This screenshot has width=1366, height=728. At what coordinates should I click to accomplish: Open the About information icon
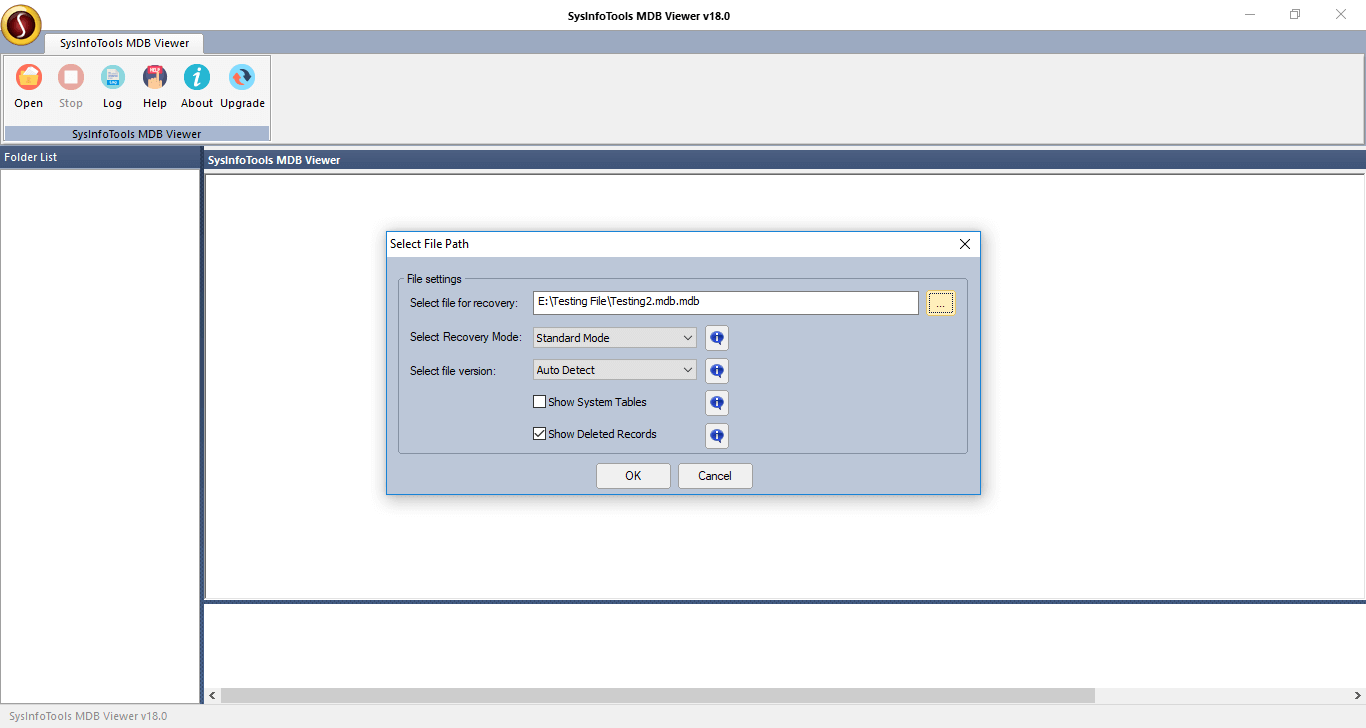point(196,85)
